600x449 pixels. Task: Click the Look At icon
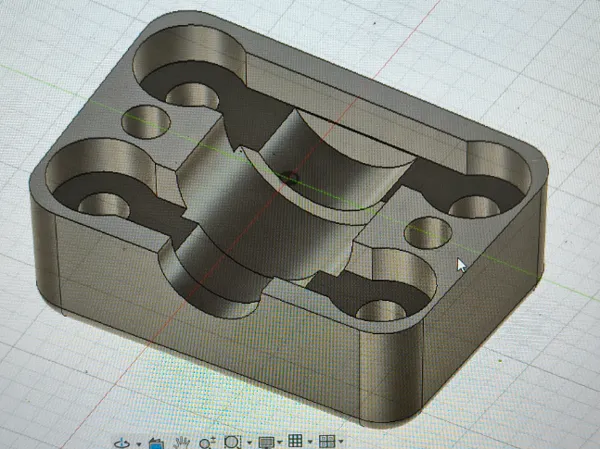(x=156, y=444)
